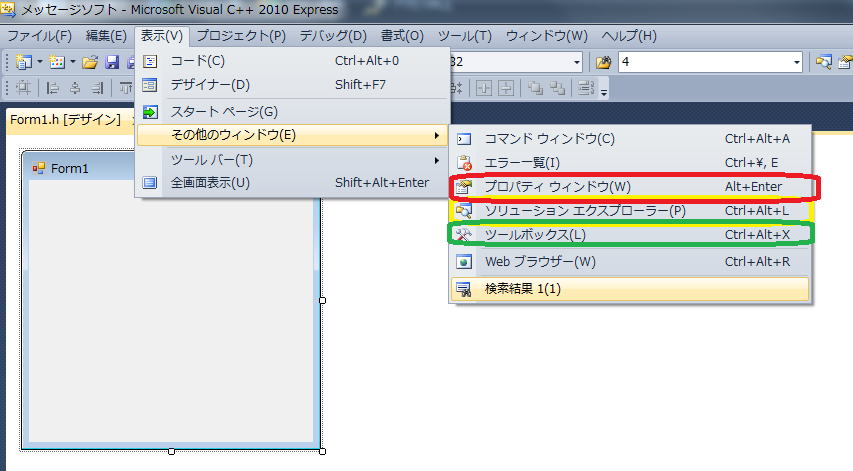This screenshot has width=853, height=471.
Task: Choose 検索結果 1(1) in submenu
Action: click(x=630, y=289)
